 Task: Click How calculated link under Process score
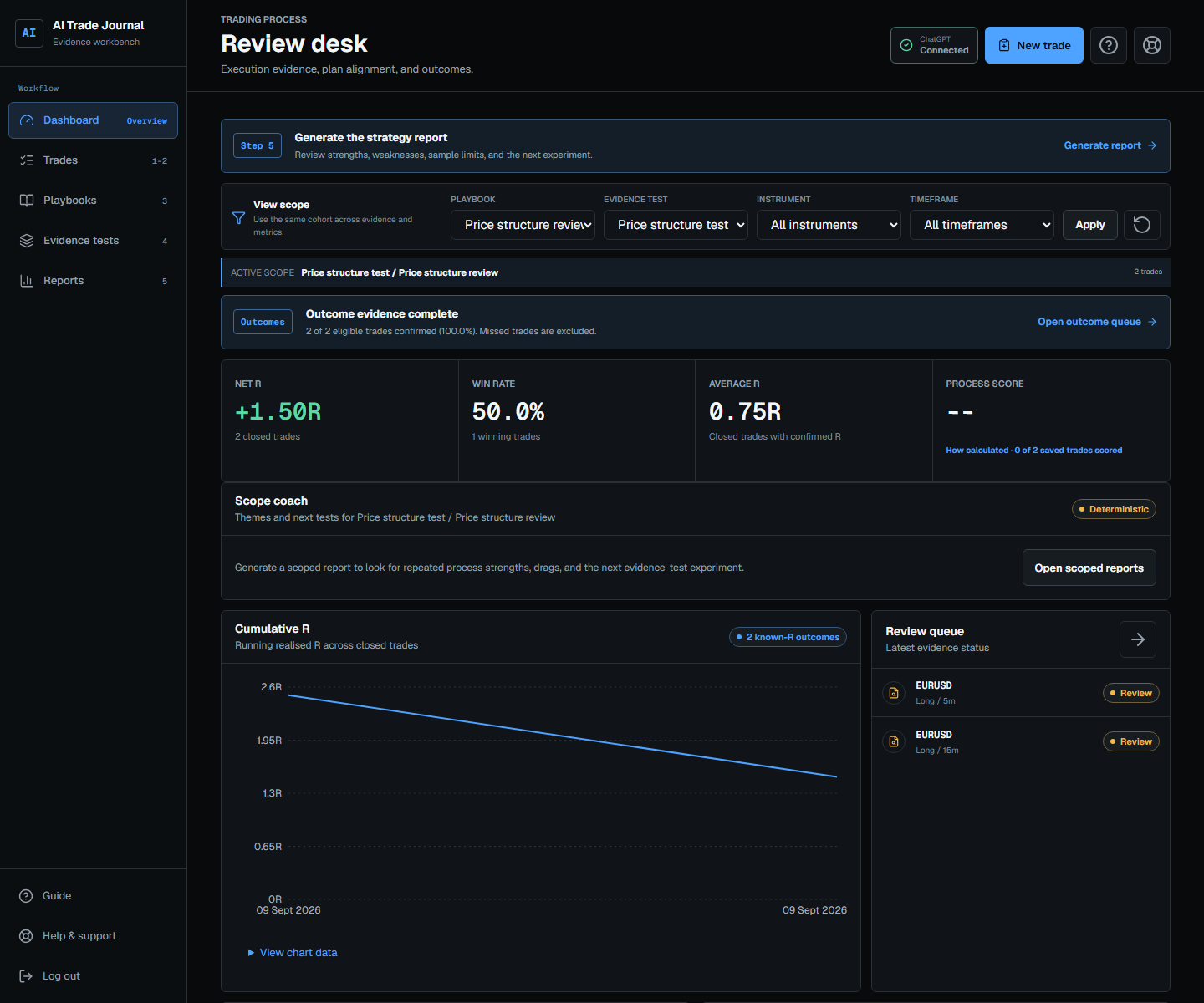(x=1034, y=451)
